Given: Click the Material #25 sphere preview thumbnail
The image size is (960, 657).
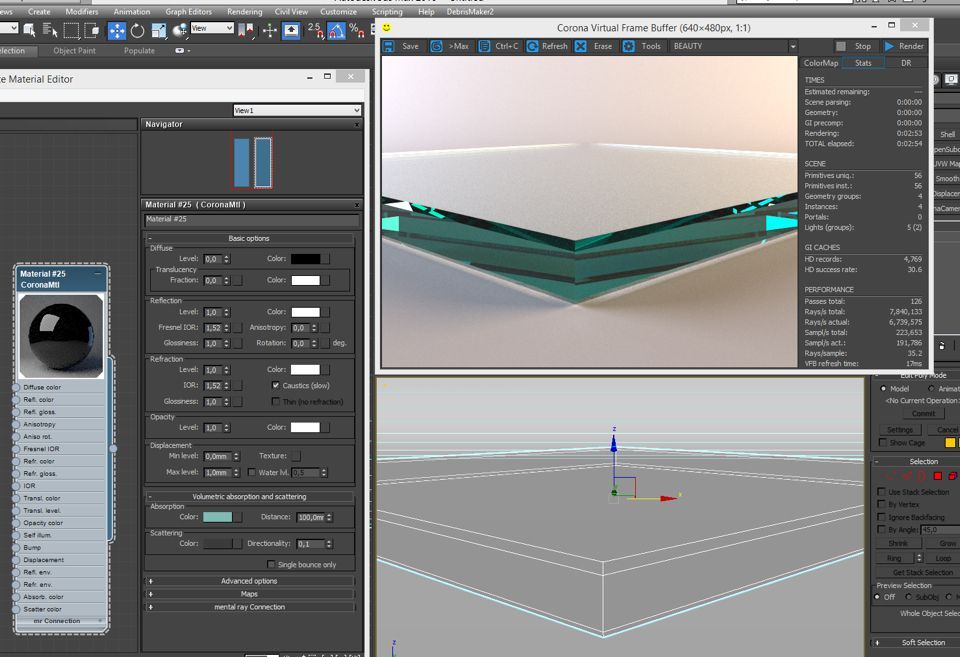Looking at the screenshot, I should 61,336.
